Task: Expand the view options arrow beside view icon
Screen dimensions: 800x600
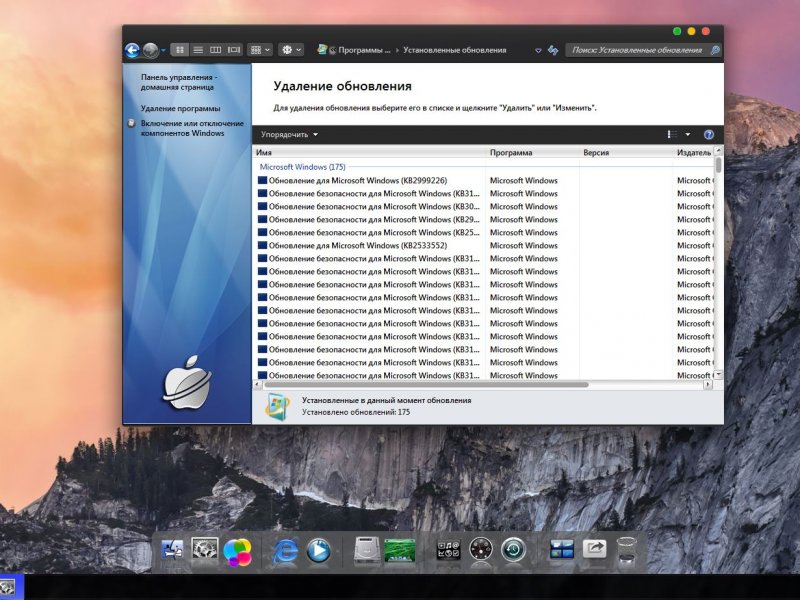Action: point(688,134)
